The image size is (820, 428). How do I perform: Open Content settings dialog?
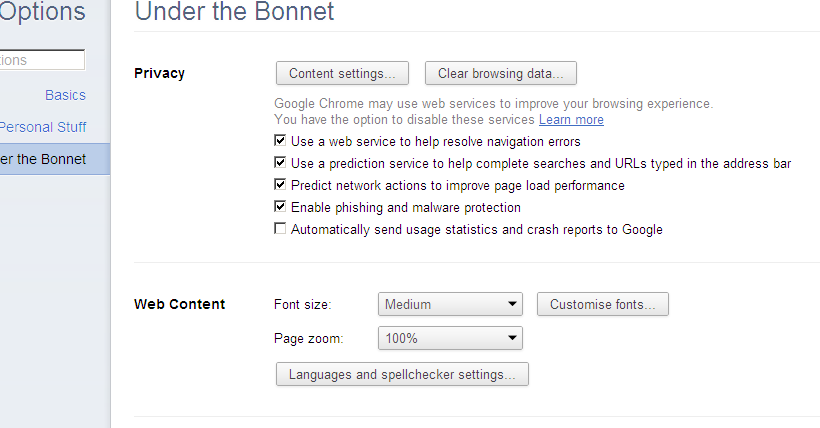coord(342,73)
